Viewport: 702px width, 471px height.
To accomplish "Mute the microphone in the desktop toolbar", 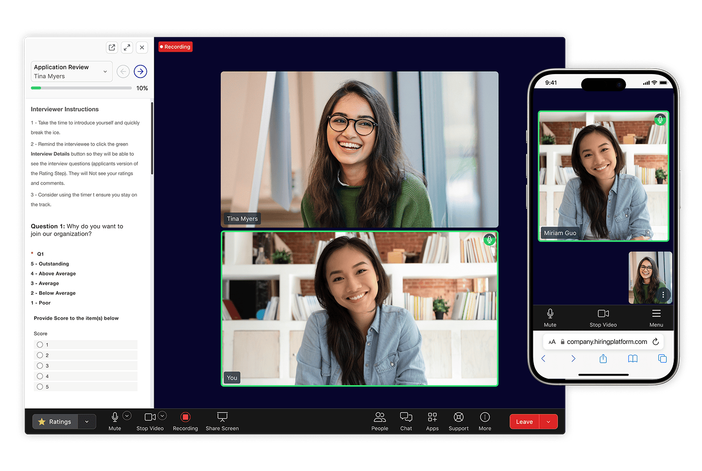I will click(114, 418).
